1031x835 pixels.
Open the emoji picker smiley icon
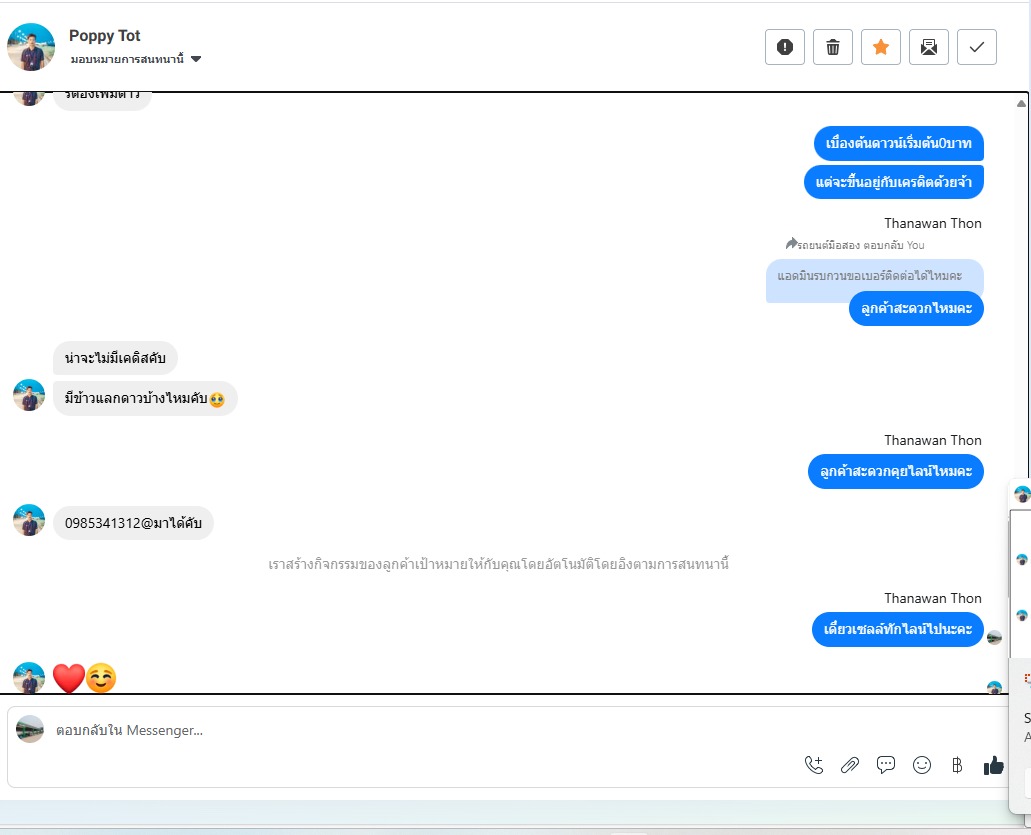tap(922, 765)
